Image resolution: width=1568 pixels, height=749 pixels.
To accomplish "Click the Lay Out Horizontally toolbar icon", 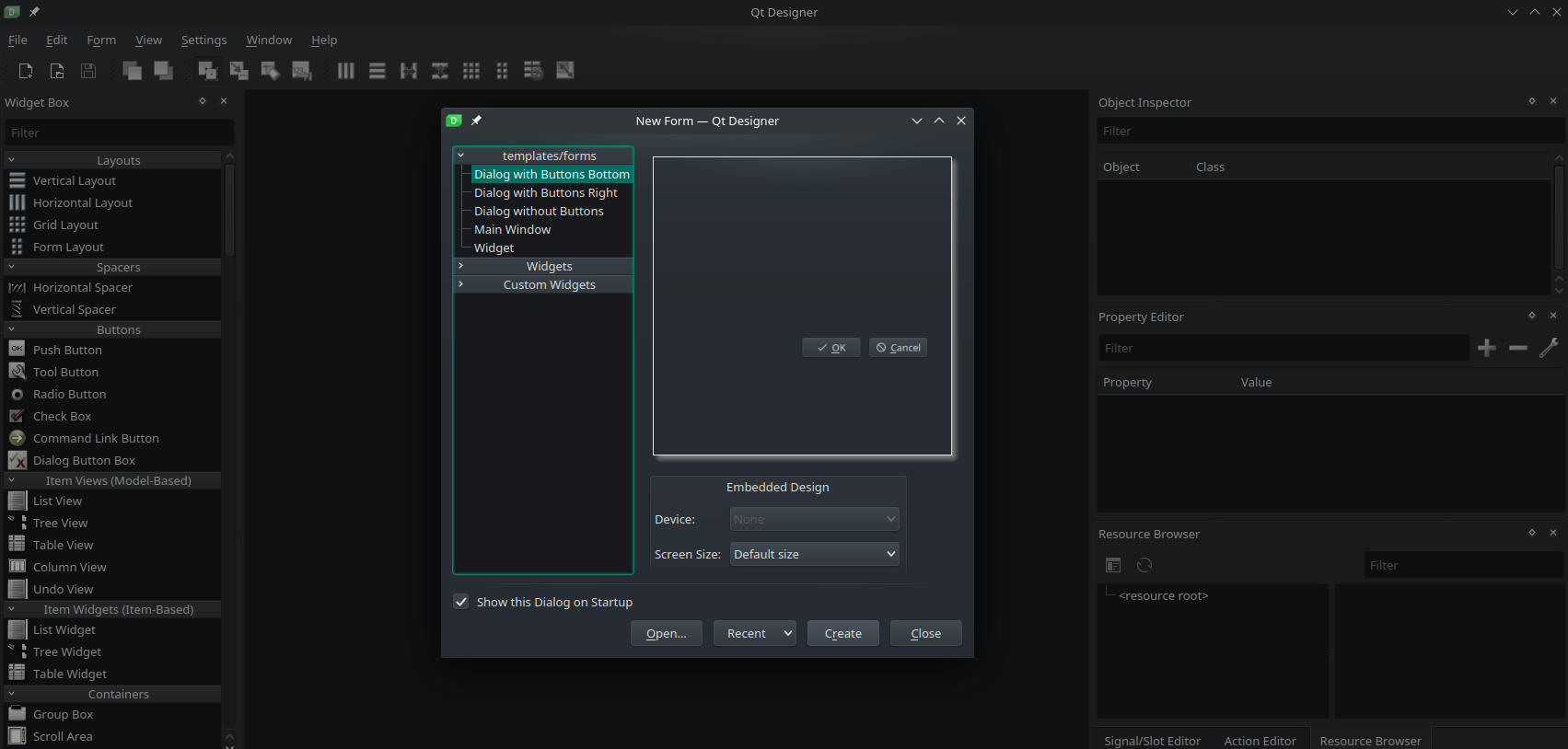I will pos(346,71).
